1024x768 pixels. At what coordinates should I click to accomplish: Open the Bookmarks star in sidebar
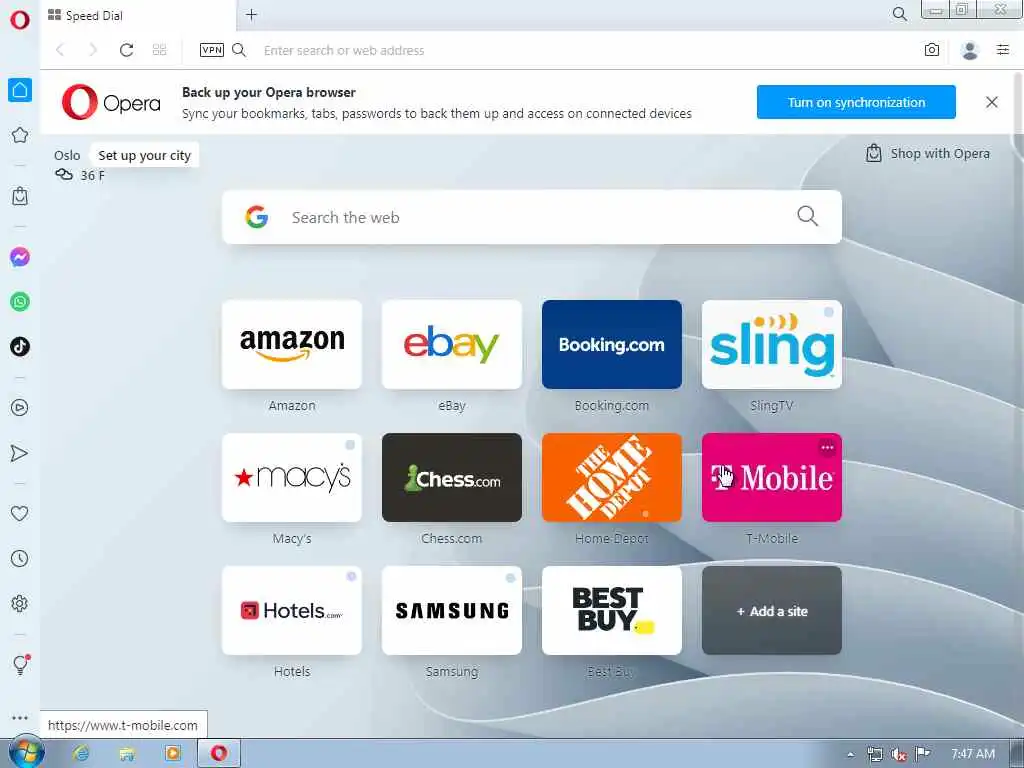(20, 135)
